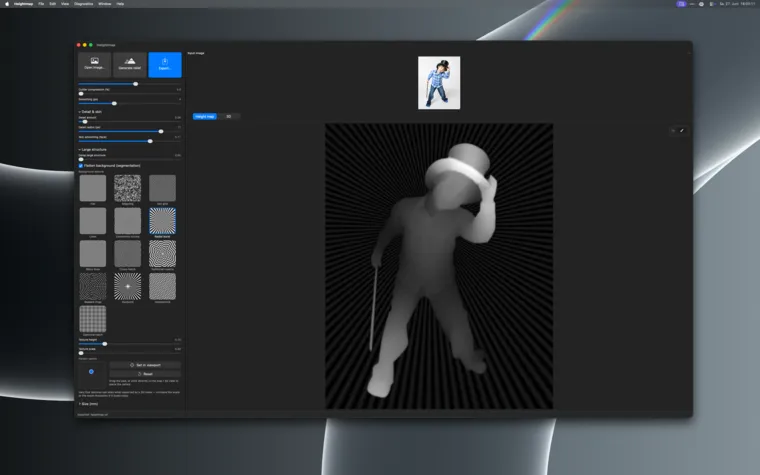760x475 pixels.
Task: Select the Cross hatch pattern tile
Action: (x=127, y=253)
